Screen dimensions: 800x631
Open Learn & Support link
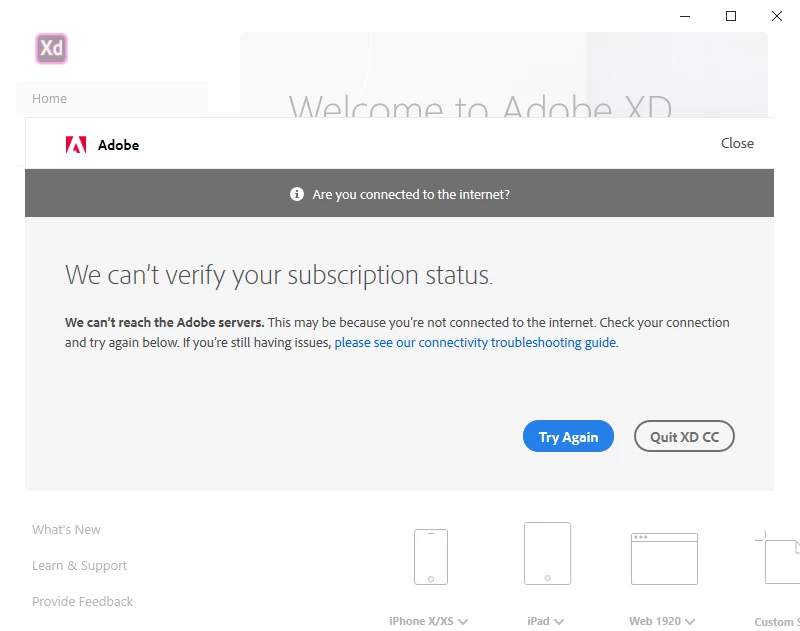click(x=80, y=565)
